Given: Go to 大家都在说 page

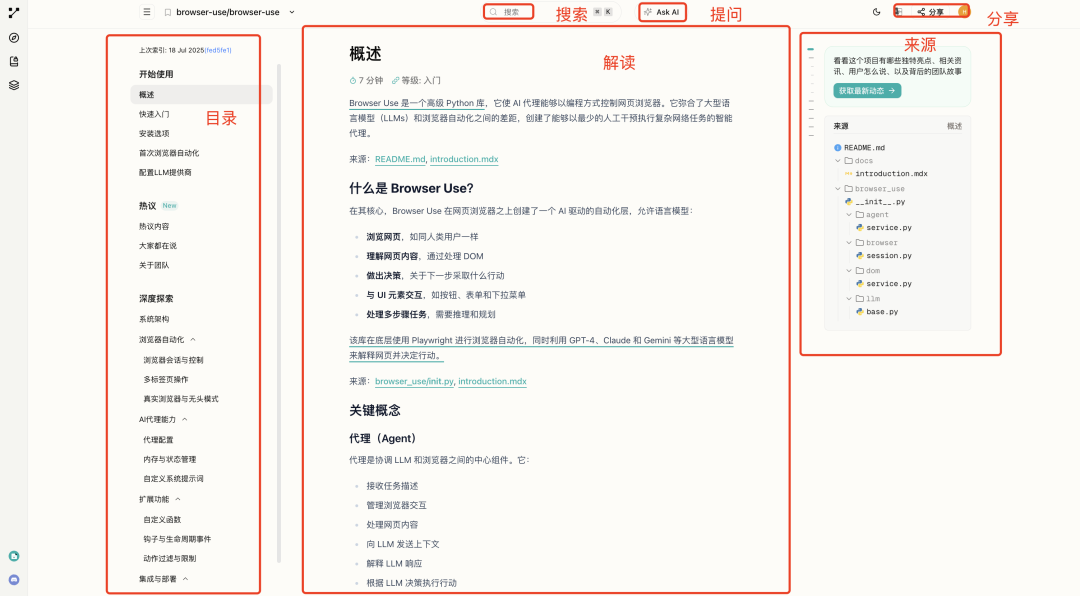Looking at the screenshot, I should coord(158,245).
